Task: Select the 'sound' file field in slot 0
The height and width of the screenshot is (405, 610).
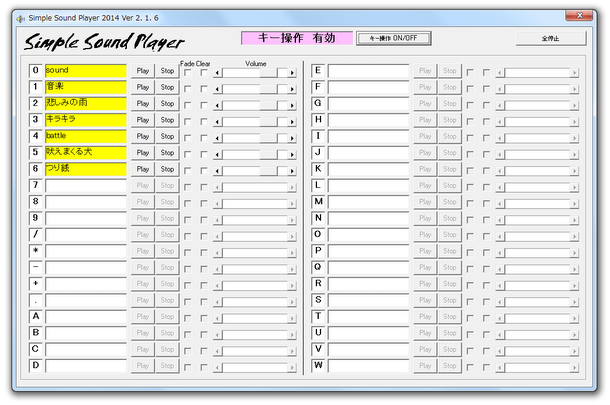Action: coord(86,71)
